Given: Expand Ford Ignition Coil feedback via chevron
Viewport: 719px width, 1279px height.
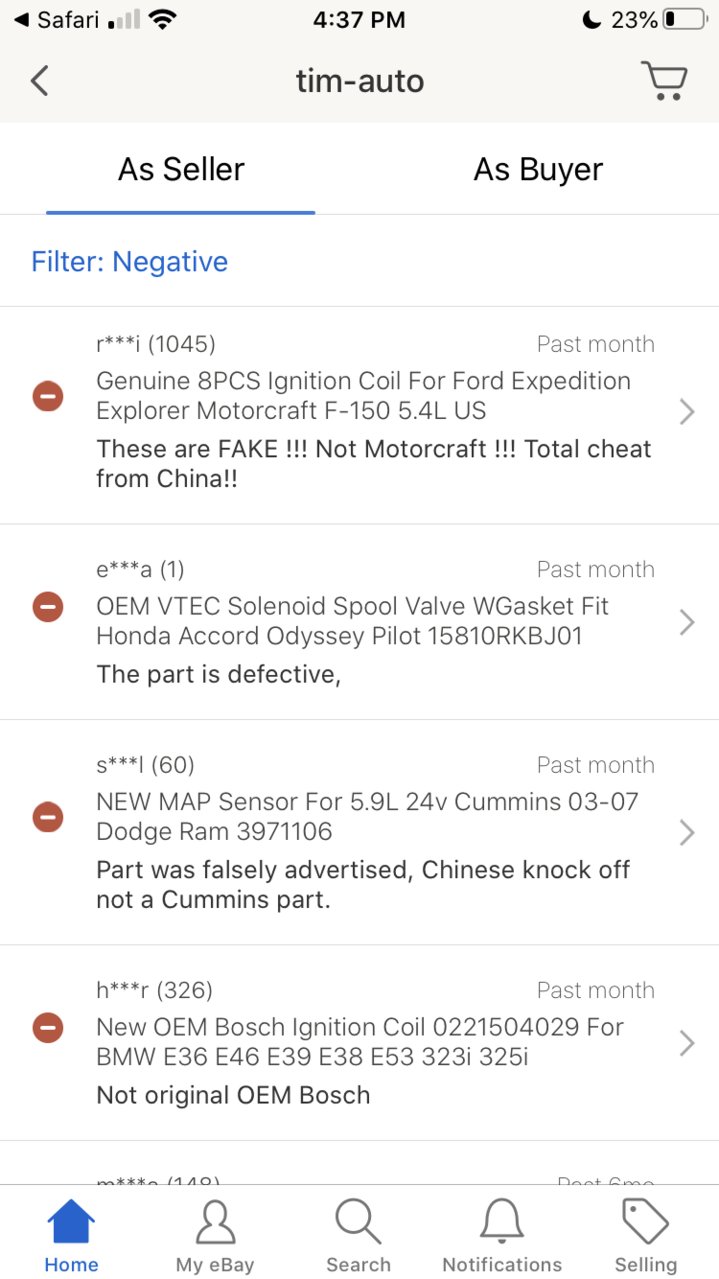Looking at the screenshot, I should [687, 411].
